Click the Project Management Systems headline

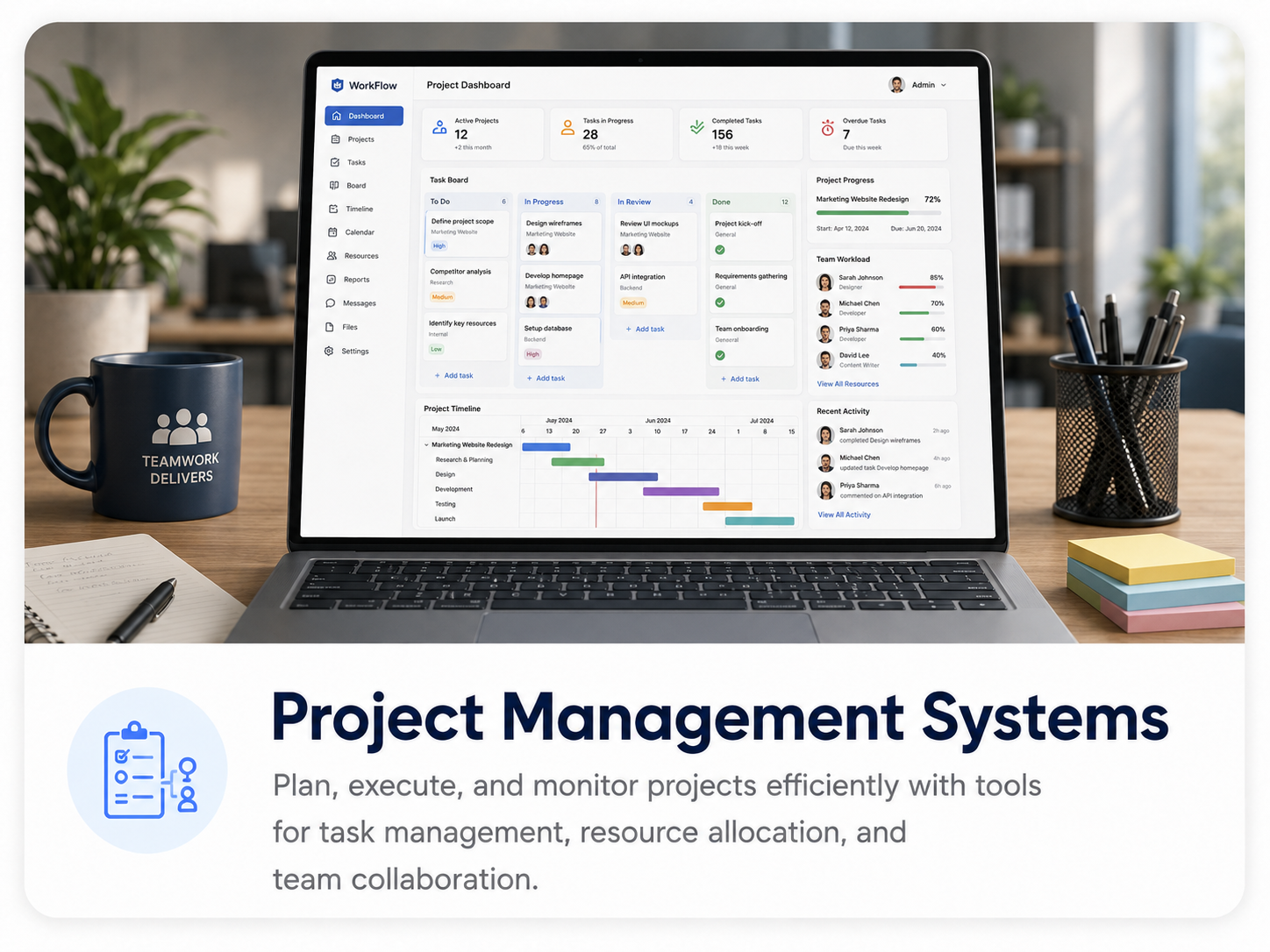720,718
